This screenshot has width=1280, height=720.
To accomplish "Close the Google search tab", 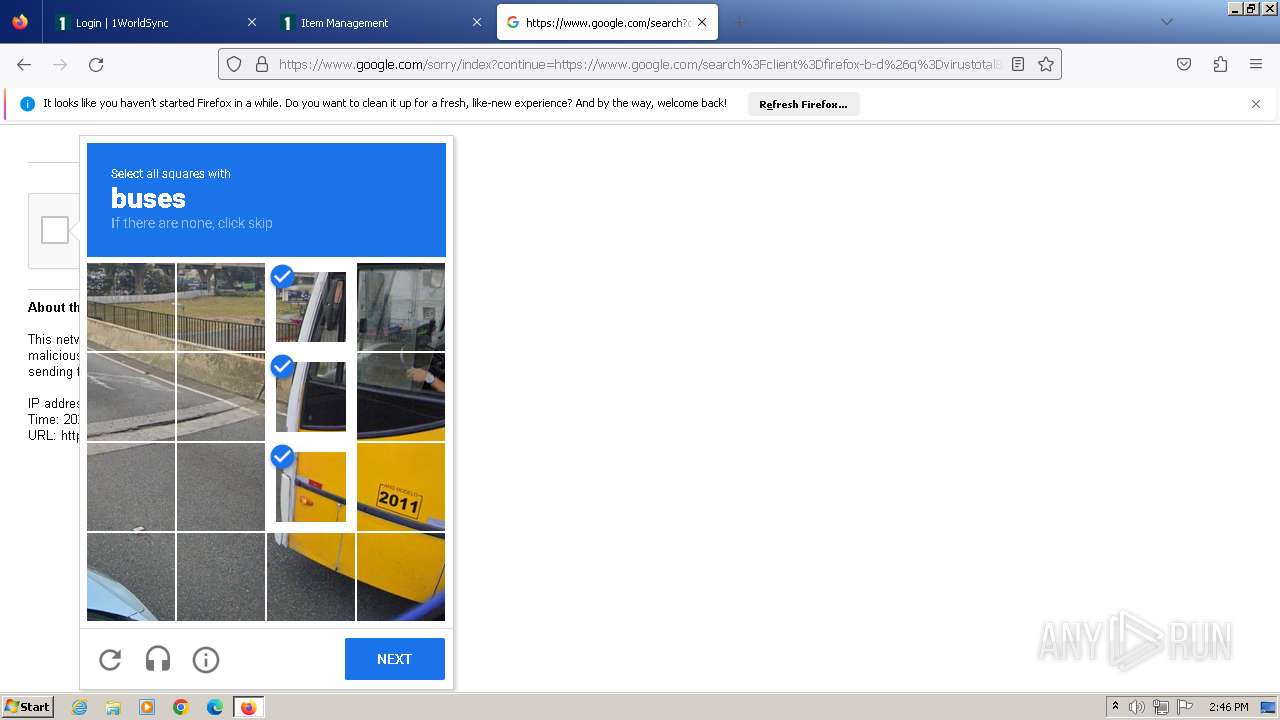I will [702, 22].
